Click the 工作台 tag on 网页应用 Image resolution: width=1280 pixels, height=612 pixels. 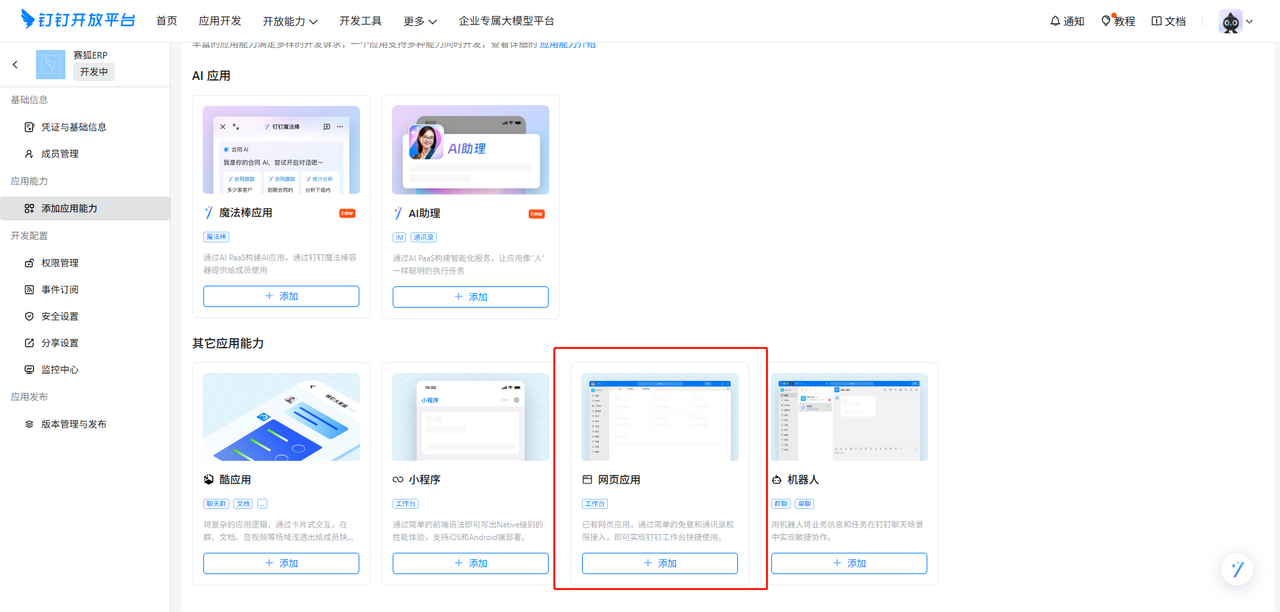(595, 504)
